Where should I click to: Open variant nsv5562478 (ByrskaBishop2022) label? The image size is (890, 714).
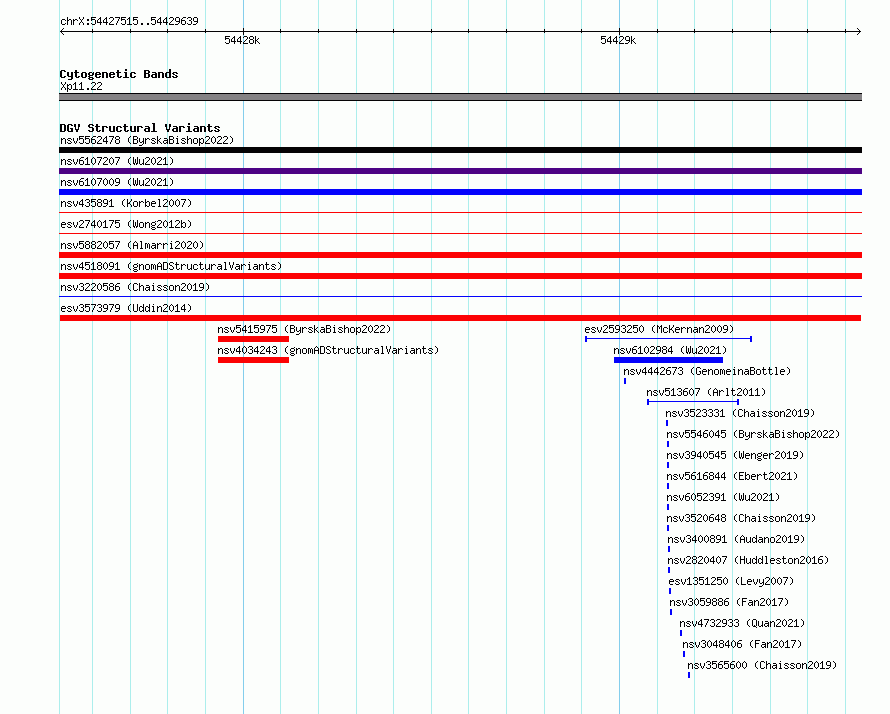tap(147, 140)
